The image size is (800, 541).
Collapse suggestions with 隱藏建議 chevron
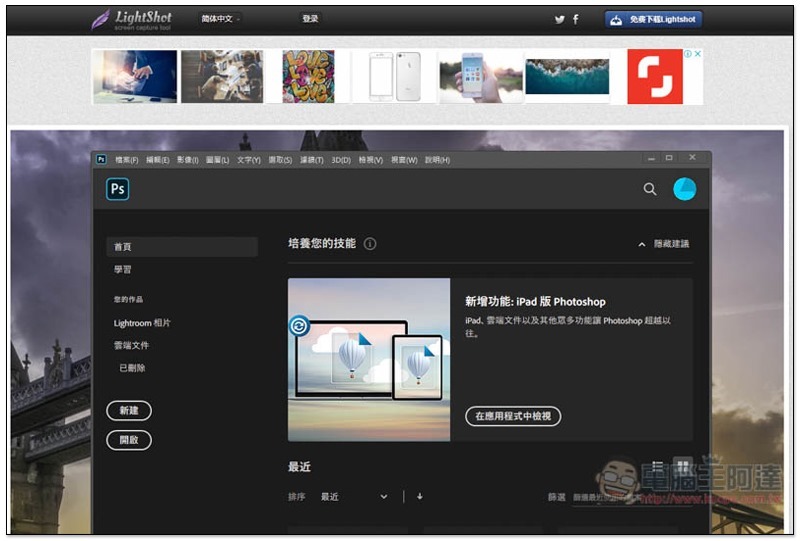(x=641, y=244)
